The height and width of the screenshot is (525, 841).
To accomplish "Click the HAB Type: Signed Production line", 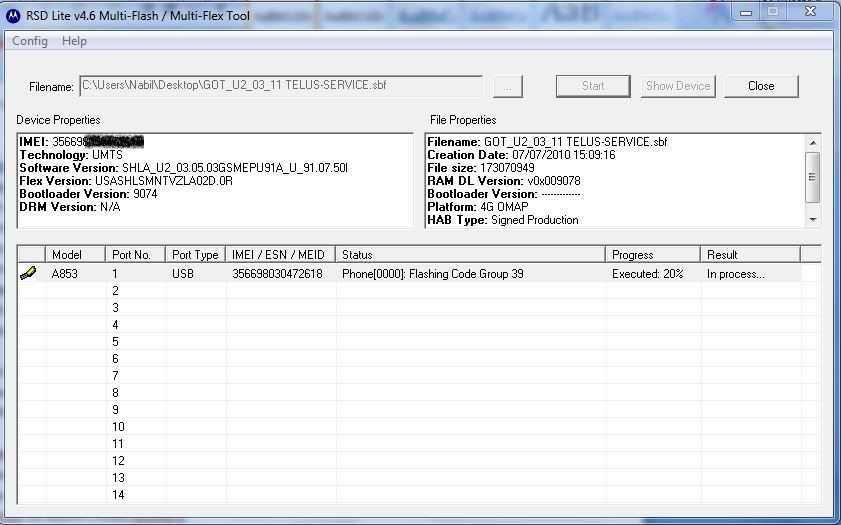I will (503, 220).
